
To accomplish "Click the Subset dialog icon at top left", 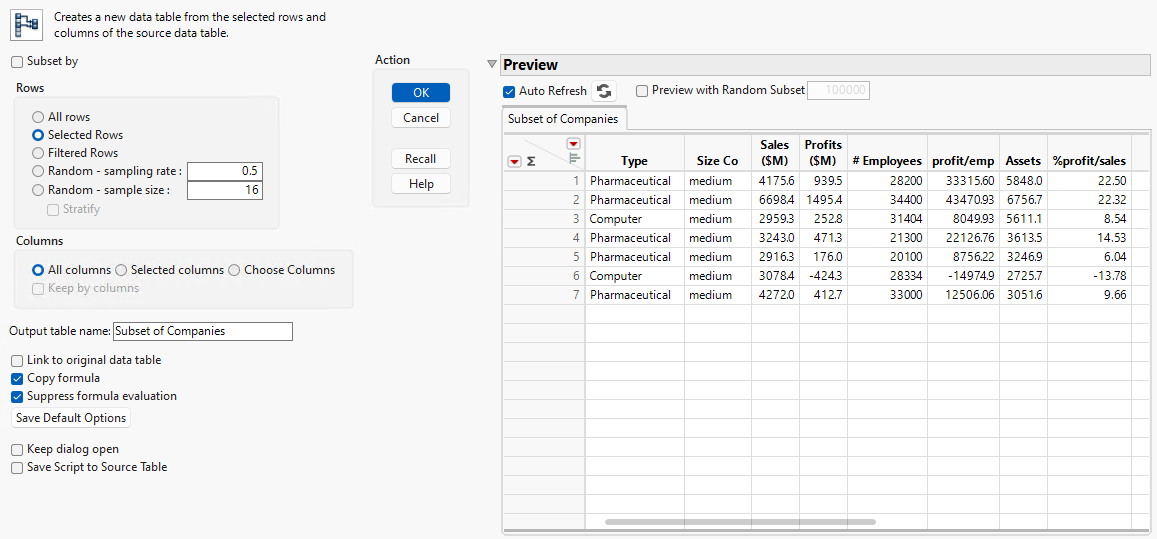I will [26, 25].
